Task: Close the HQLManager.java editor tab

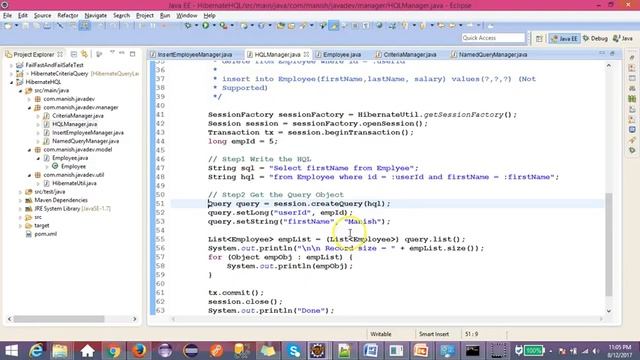Action: (306, 54)
